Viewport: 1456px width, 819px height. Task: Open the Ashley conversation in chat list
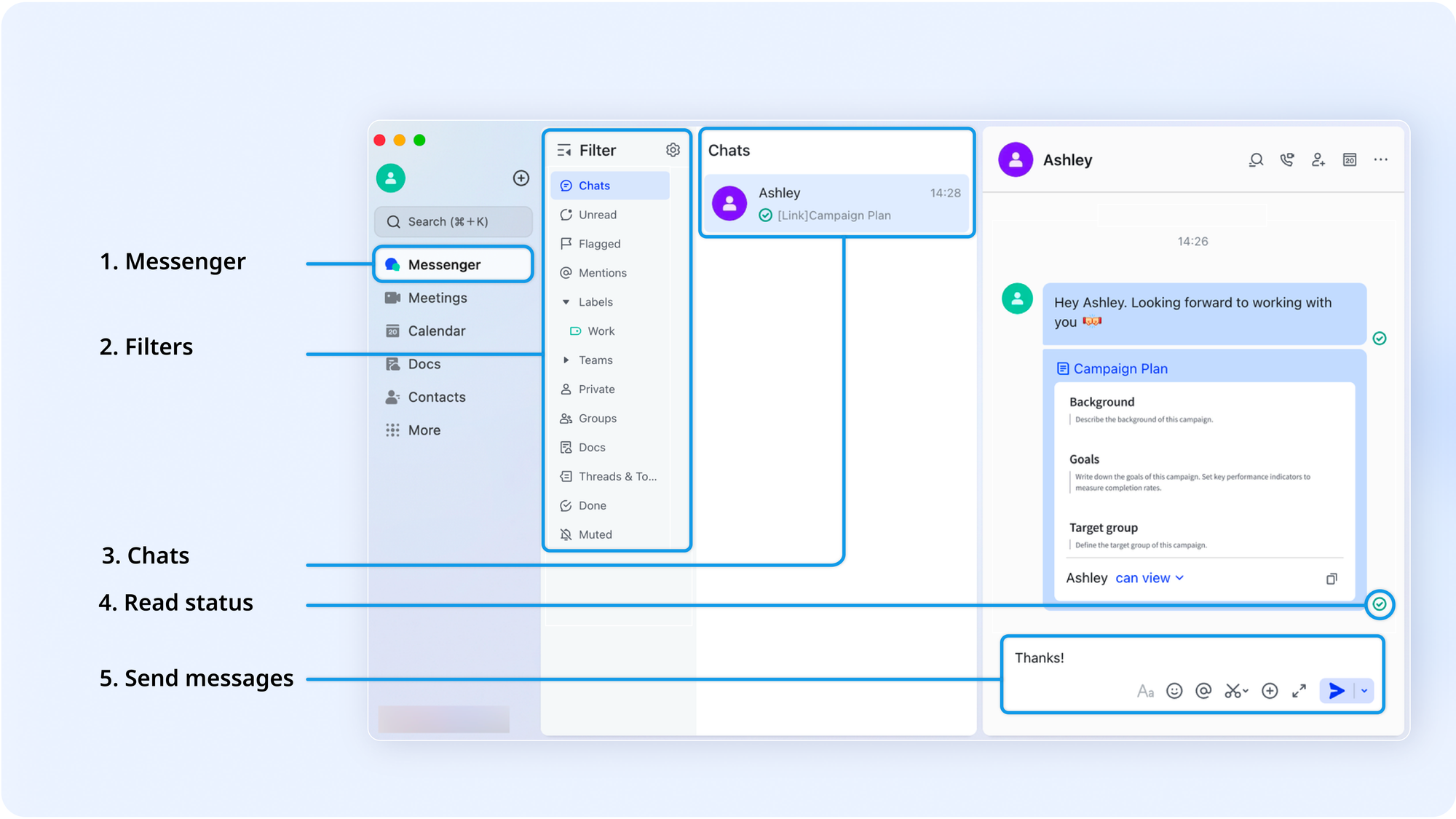tap(836, 204)
